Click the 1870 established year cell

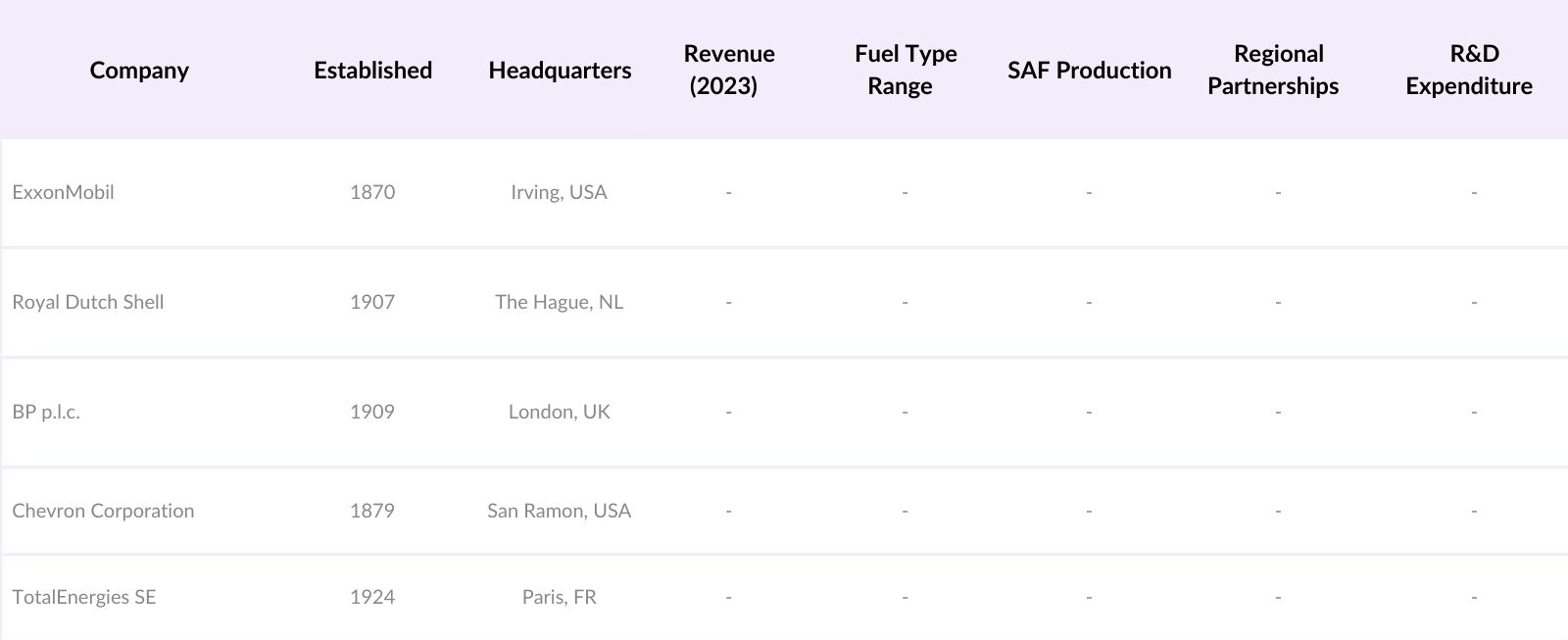372,192
